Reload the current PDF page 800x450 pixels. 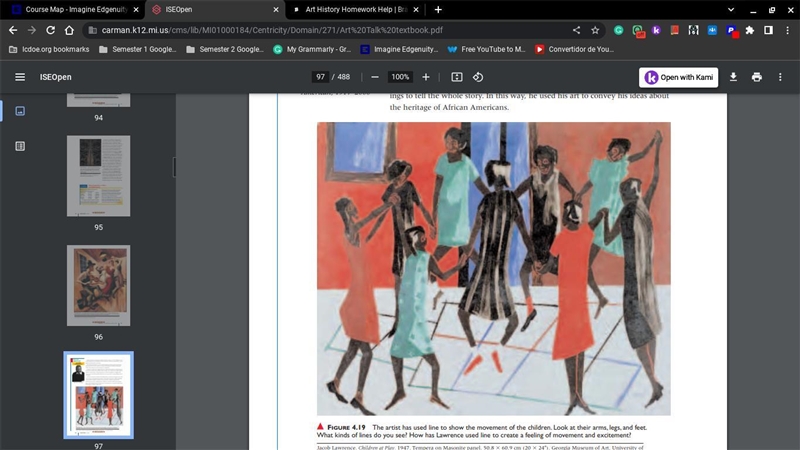(51, 30)
